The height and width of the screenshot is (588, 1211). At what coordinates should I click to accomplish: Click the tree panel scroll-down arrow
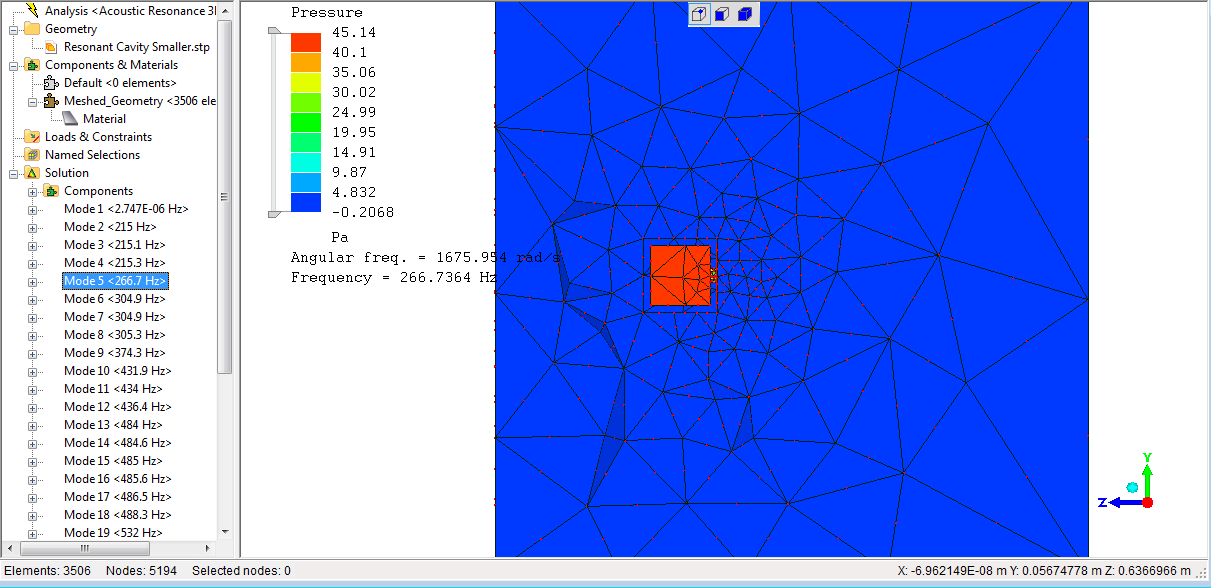coord(224,532)
